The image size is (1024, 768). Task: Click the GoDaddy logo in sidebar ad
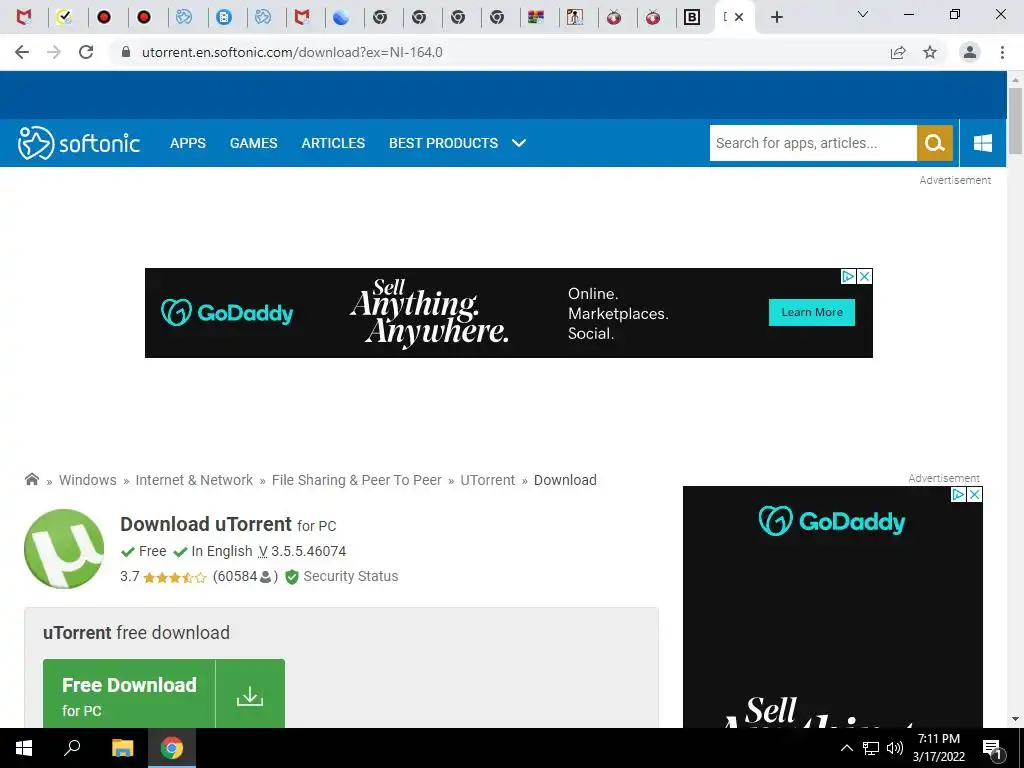point(831,521)
